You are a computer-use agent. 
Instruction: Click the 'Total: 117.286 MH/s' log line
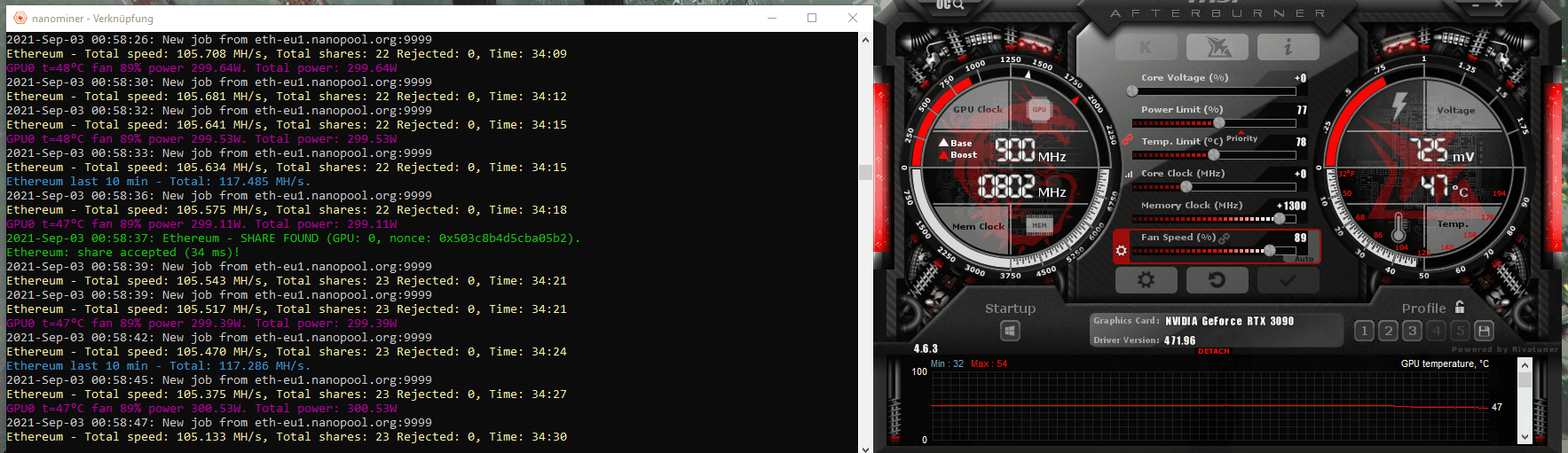point(159,365)
